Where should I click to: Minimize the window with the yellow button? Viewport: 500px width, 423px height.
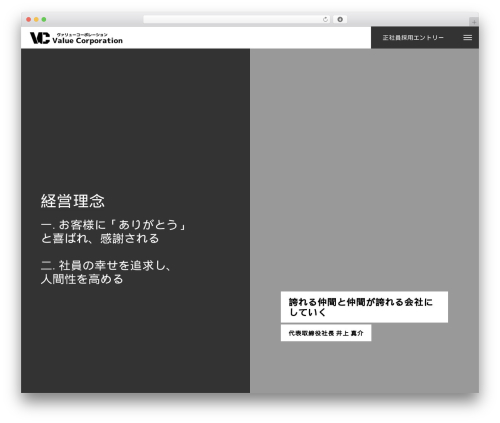click(x=36, y=19)
